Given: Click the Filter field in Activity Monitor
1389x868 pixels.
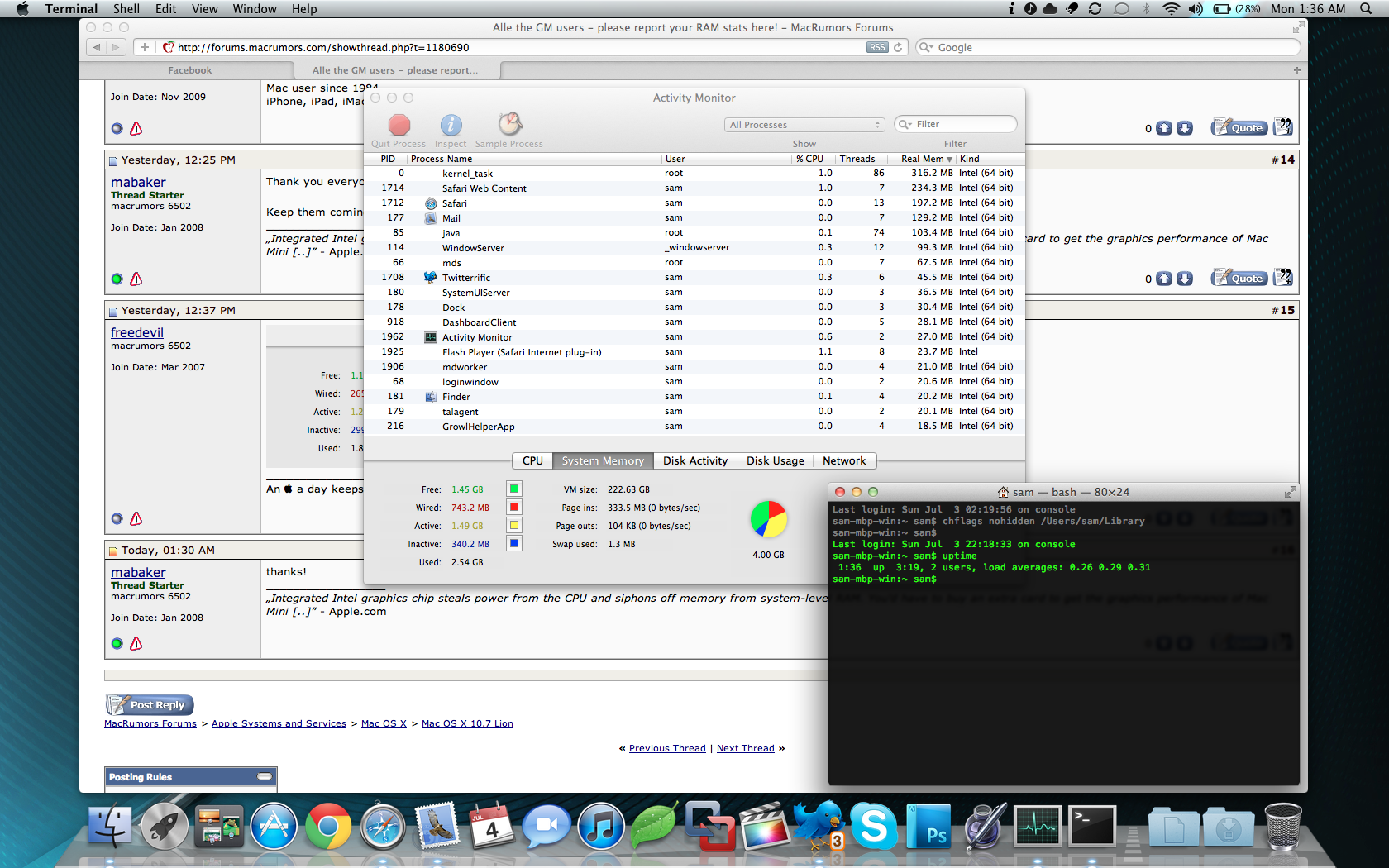Looking at the screenshot, I should tap(956, 125).
